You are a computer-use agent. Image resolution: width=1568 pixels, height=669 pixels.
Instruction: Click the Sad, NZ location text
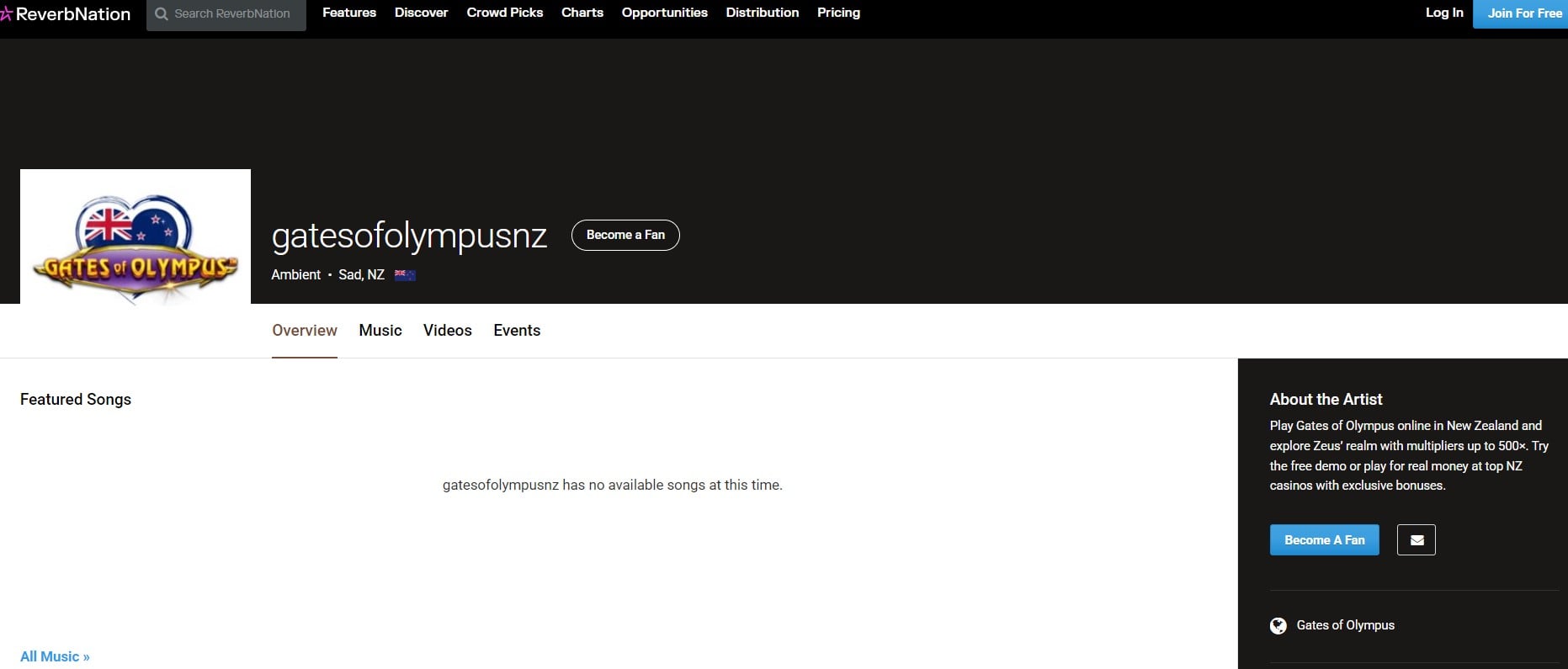point(361,275)
